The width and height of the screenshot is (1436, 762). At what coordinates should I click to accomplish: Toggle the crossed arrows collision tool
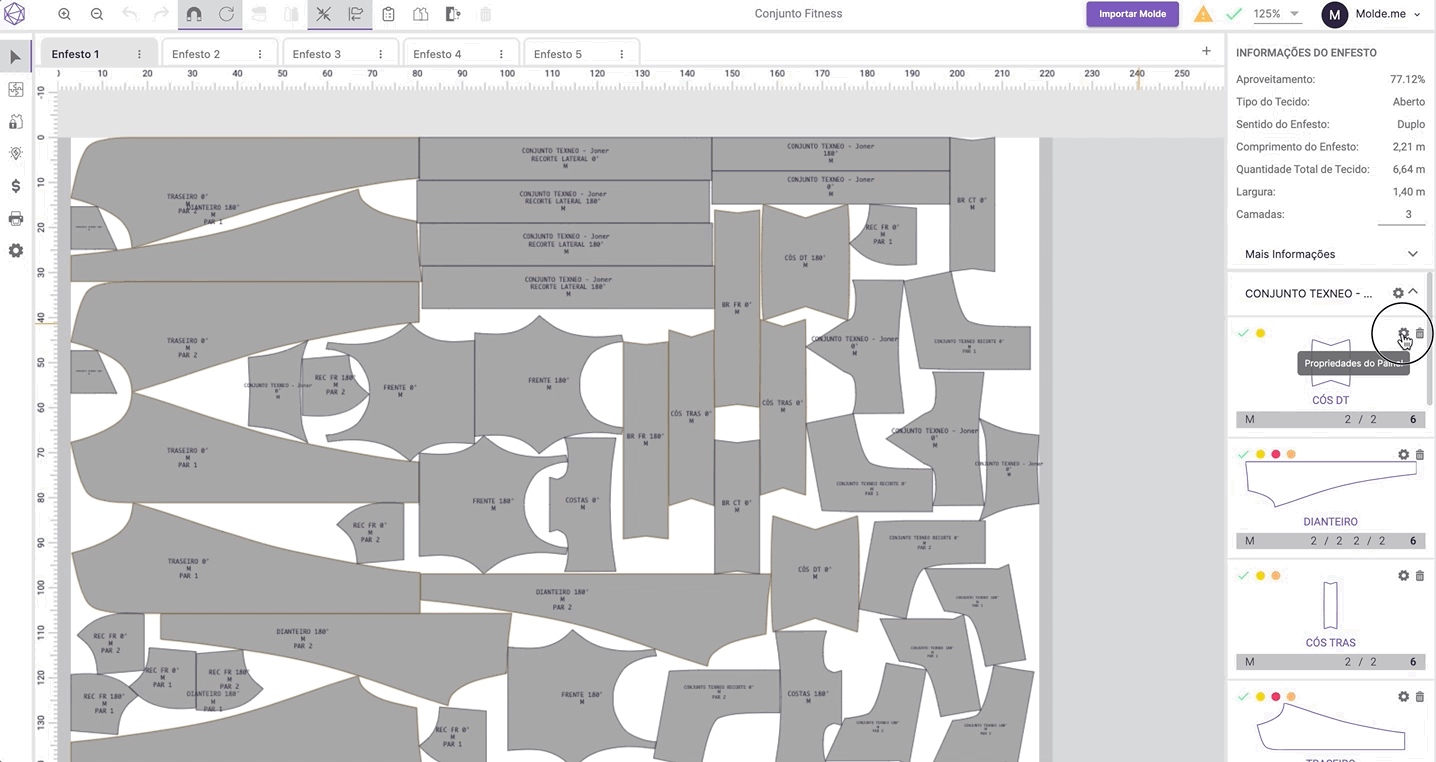coord(323,14)
